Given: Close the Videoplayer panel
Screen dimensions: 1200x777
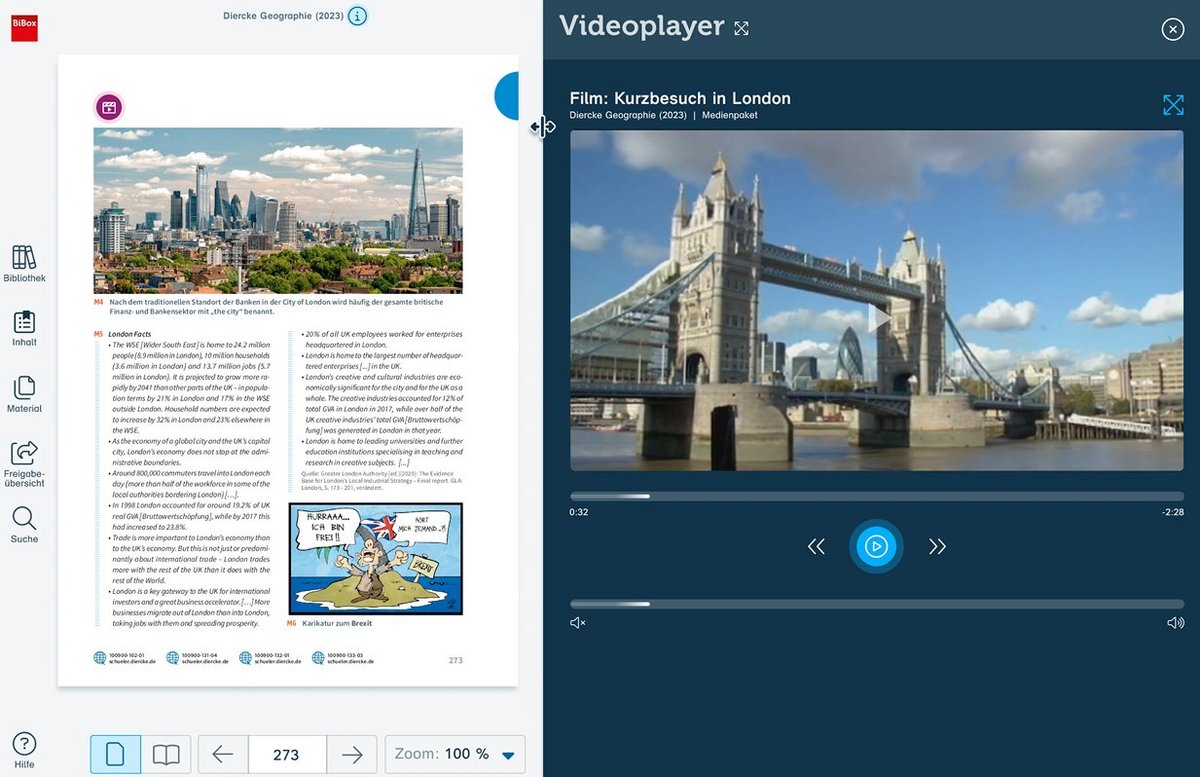Looking at the screenshot, I should (1173, 29).
